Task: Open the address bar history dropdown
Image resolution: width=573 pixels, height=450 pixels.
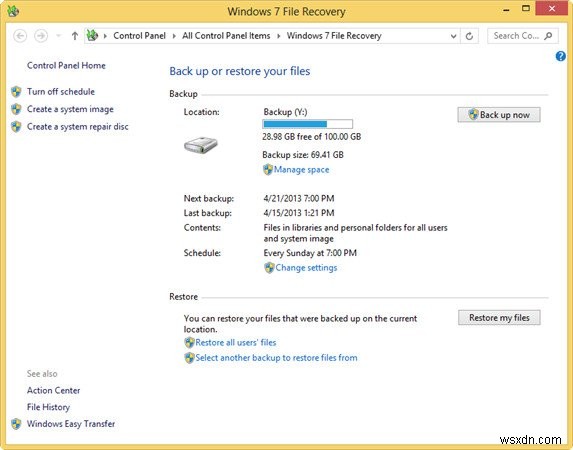Action: pos(453,36)
